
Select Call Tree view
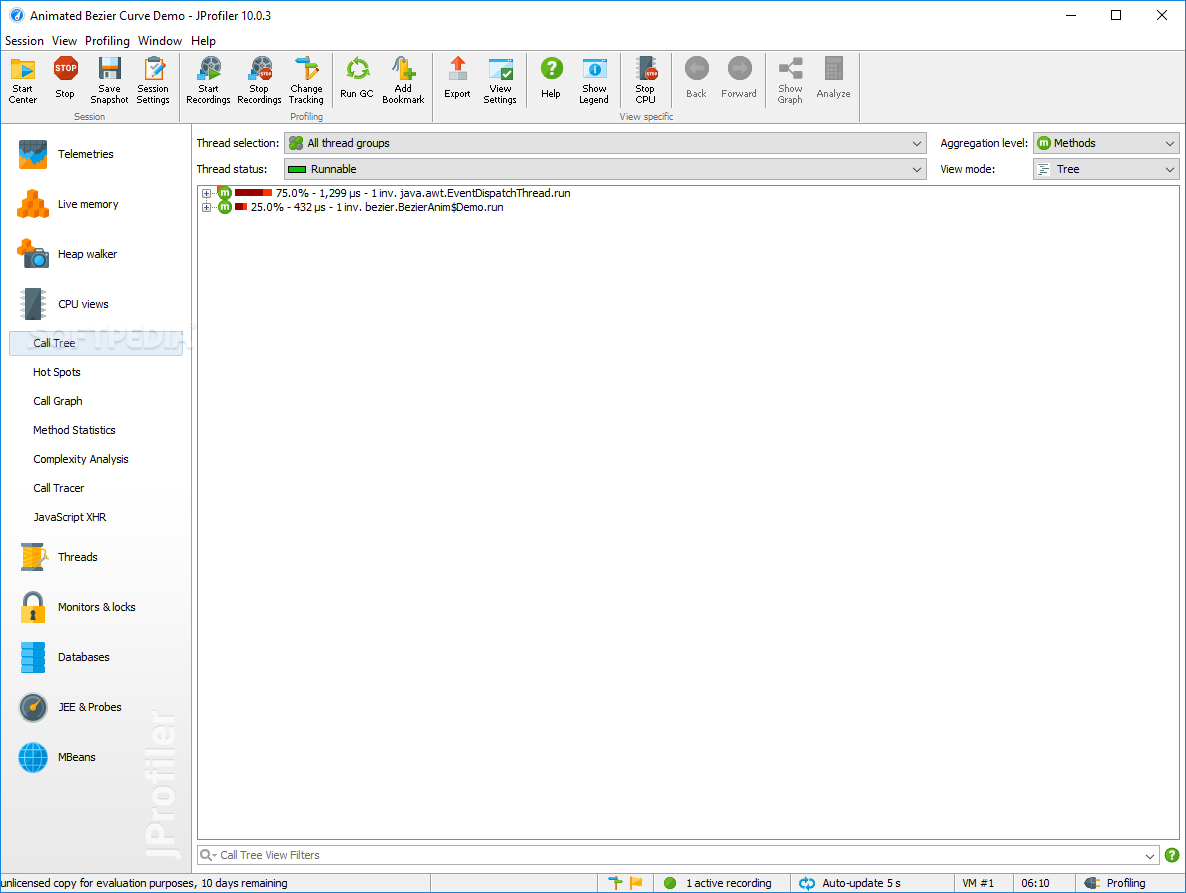96,343
